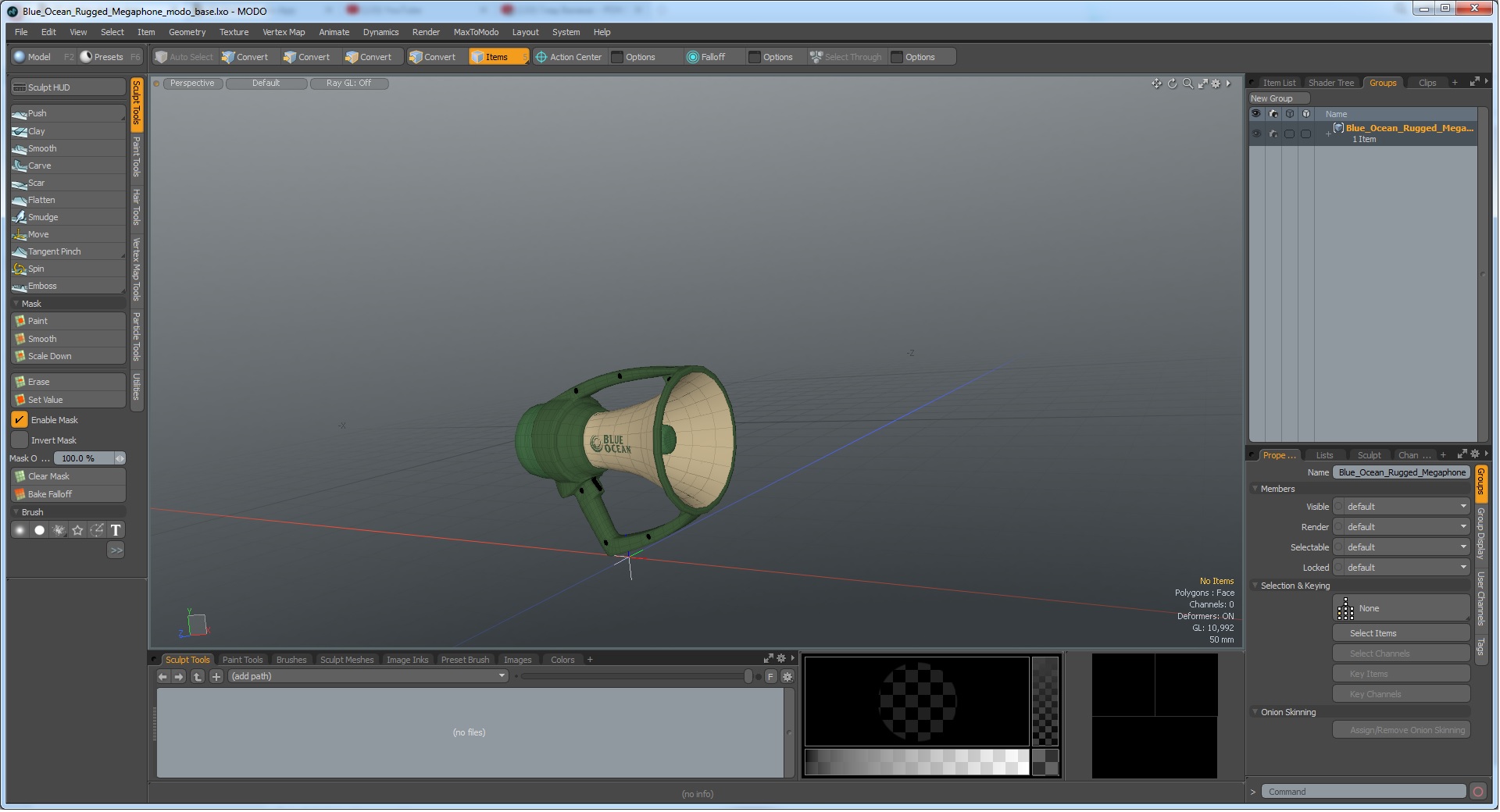The height and width of the screenshot is (812, 1500).
Task: Click the Select Items button
Action: point(1401,633)
